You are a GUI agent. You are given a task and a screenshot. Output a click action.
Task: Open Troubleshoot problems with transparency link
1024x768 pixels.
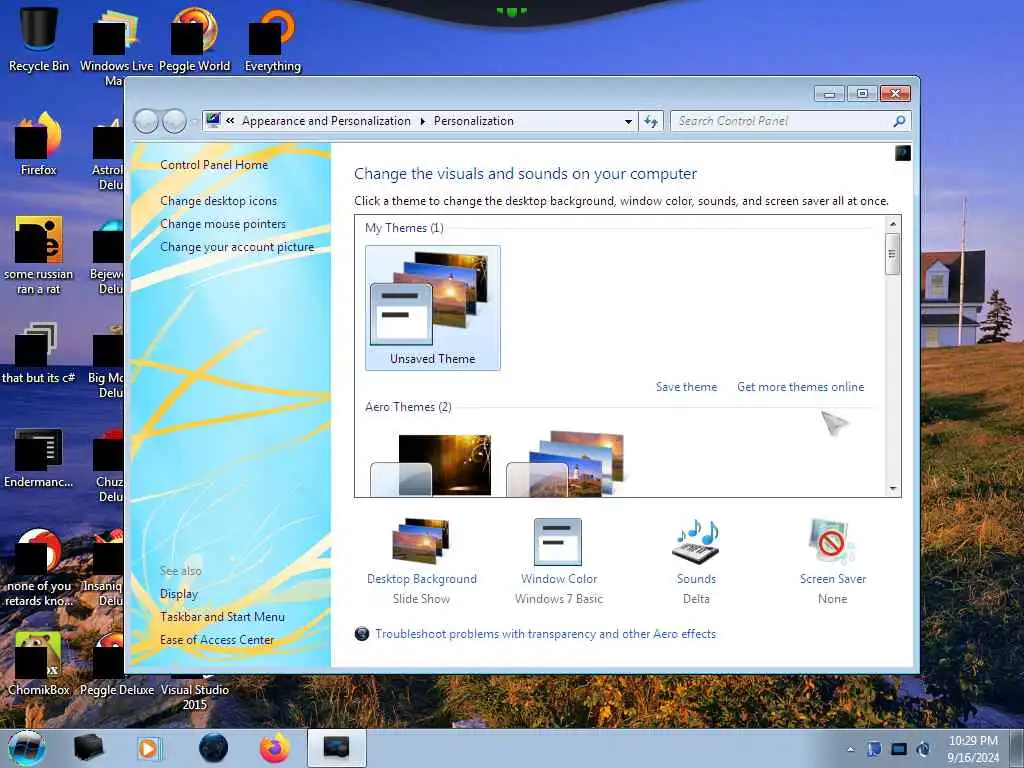coord(545,633)
